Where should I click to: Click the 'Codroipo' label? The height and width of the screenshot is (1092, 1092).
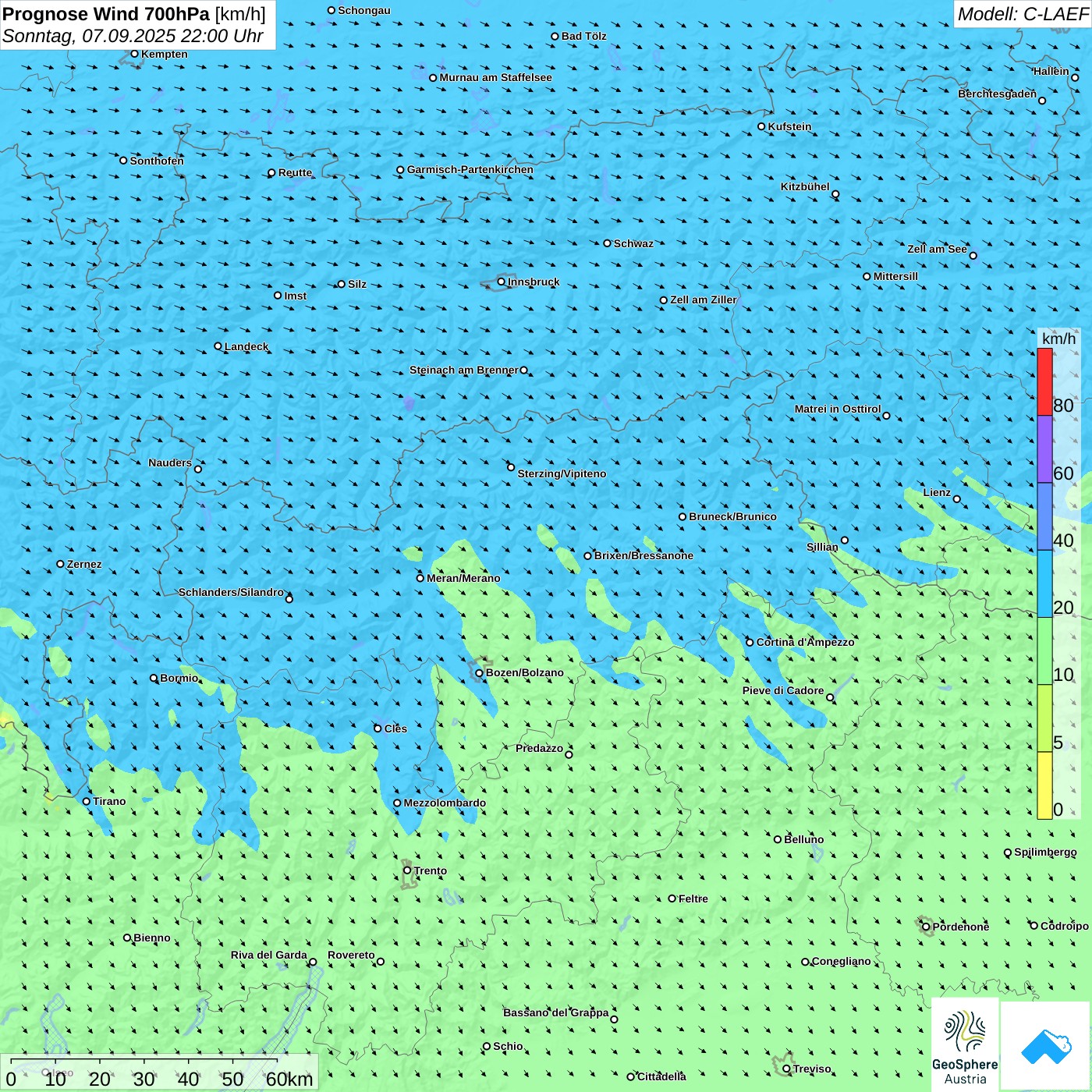point(1065,926)
